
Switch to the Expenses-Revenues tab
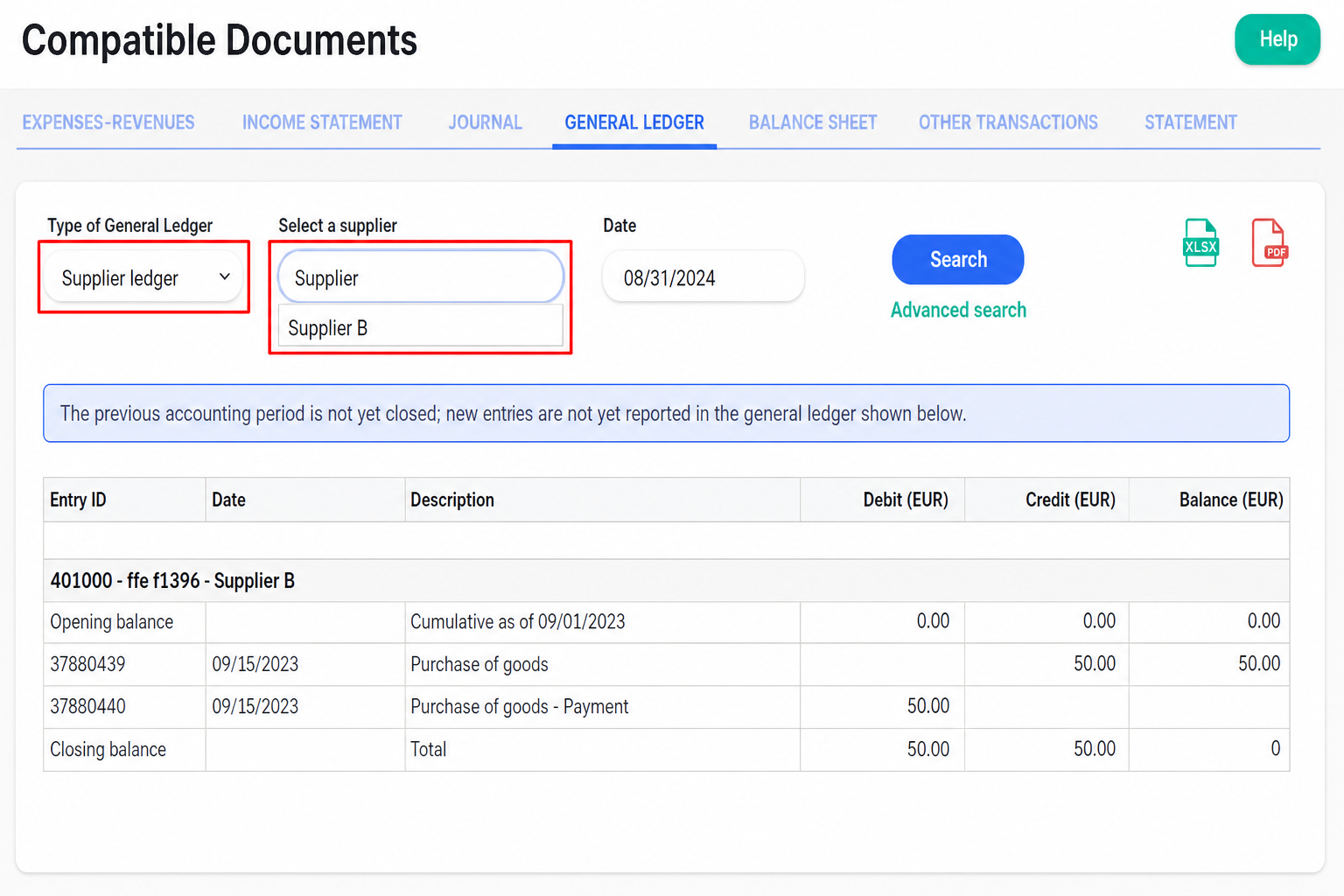click(108, 122)
